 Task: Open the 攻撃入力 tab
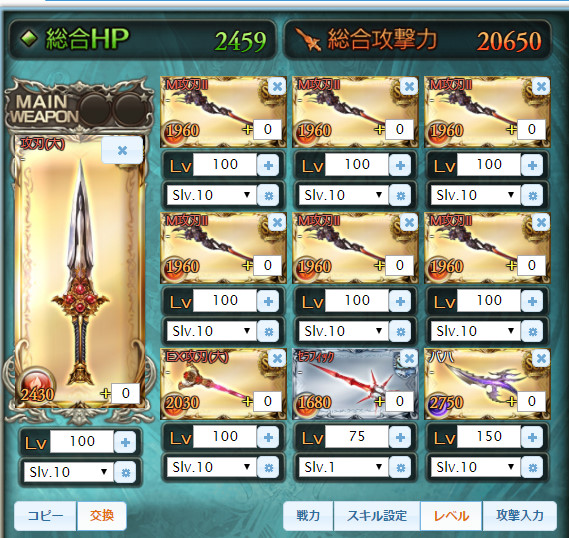tap(520, 516)
